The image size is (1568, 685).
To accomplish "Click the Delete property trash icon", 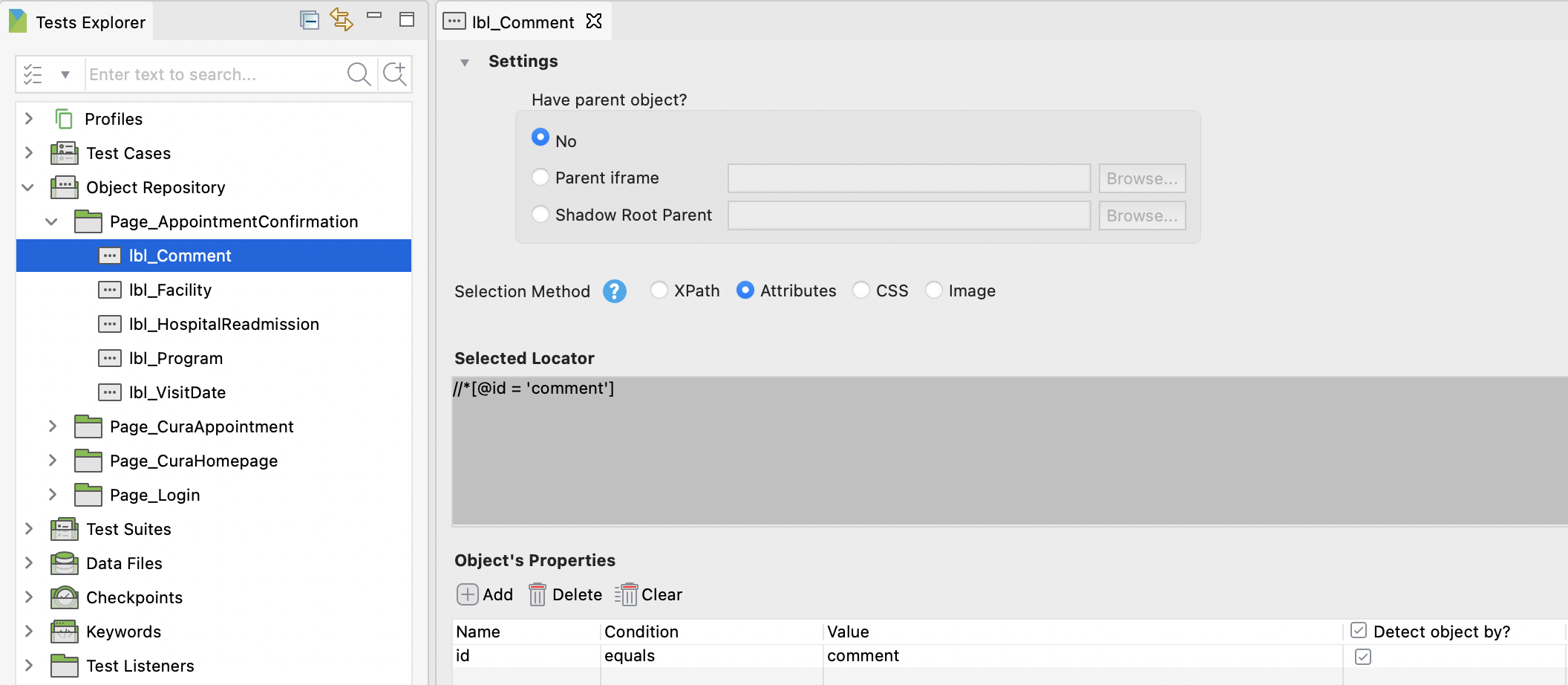I will pos(538,594).
